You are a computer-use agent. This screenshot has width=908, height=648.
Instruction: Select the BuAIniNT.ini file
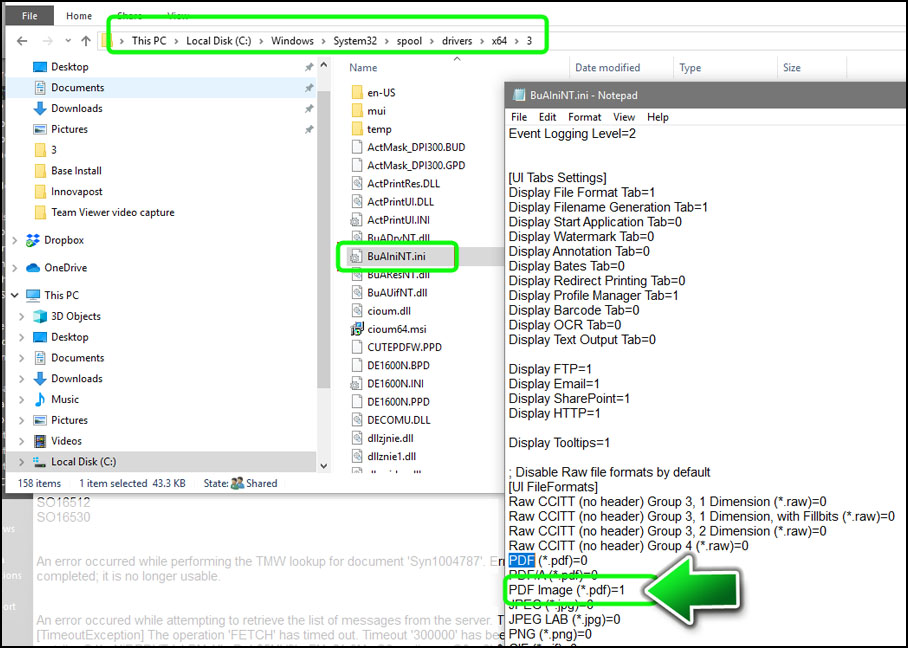tap(395, 256)
